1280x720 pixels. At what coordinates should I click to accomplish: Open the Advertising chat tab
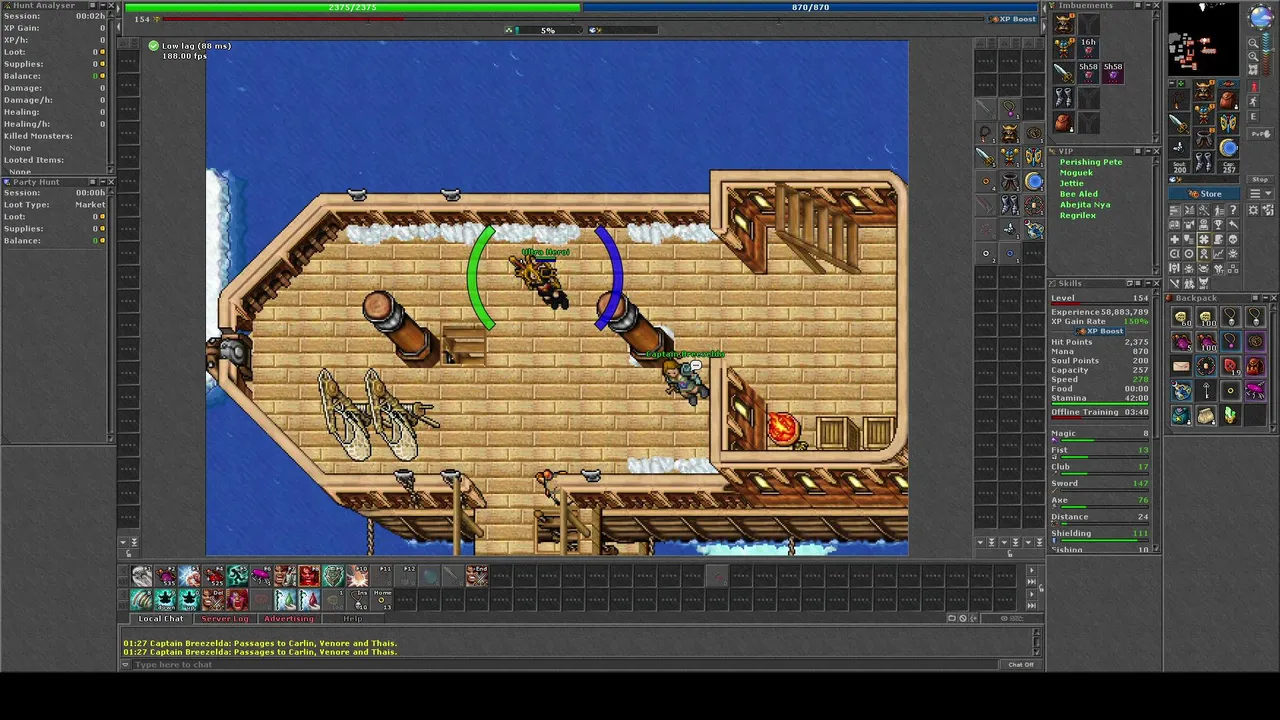[289, 619]
